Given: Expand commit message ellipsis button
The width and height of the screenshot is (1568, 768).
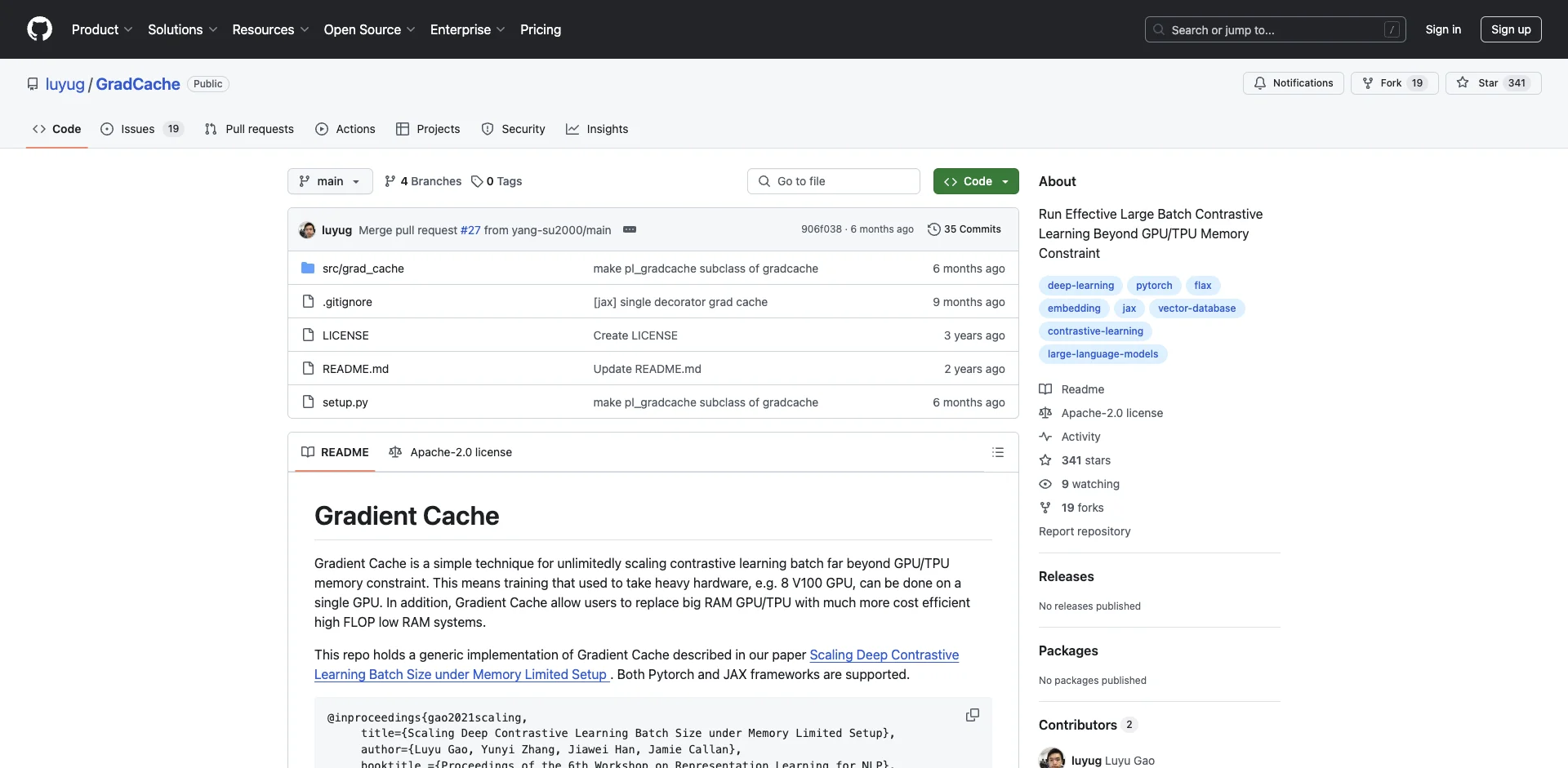Looking at the screenshot, I should [630, 230].
